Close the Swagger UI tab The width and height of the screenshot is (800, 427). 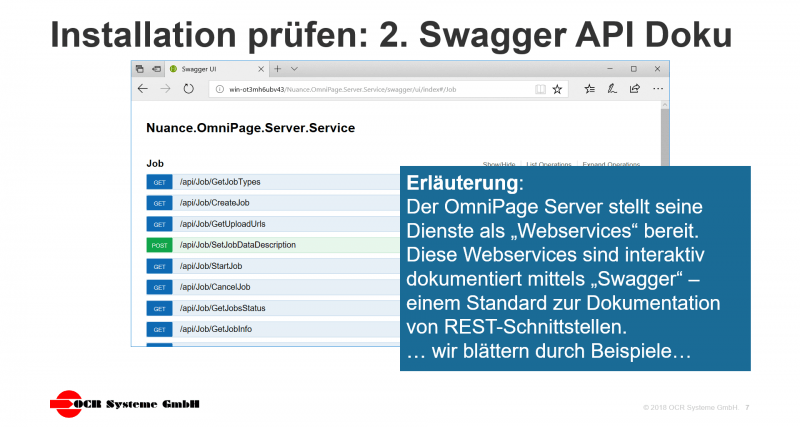[x=261, y=69]
